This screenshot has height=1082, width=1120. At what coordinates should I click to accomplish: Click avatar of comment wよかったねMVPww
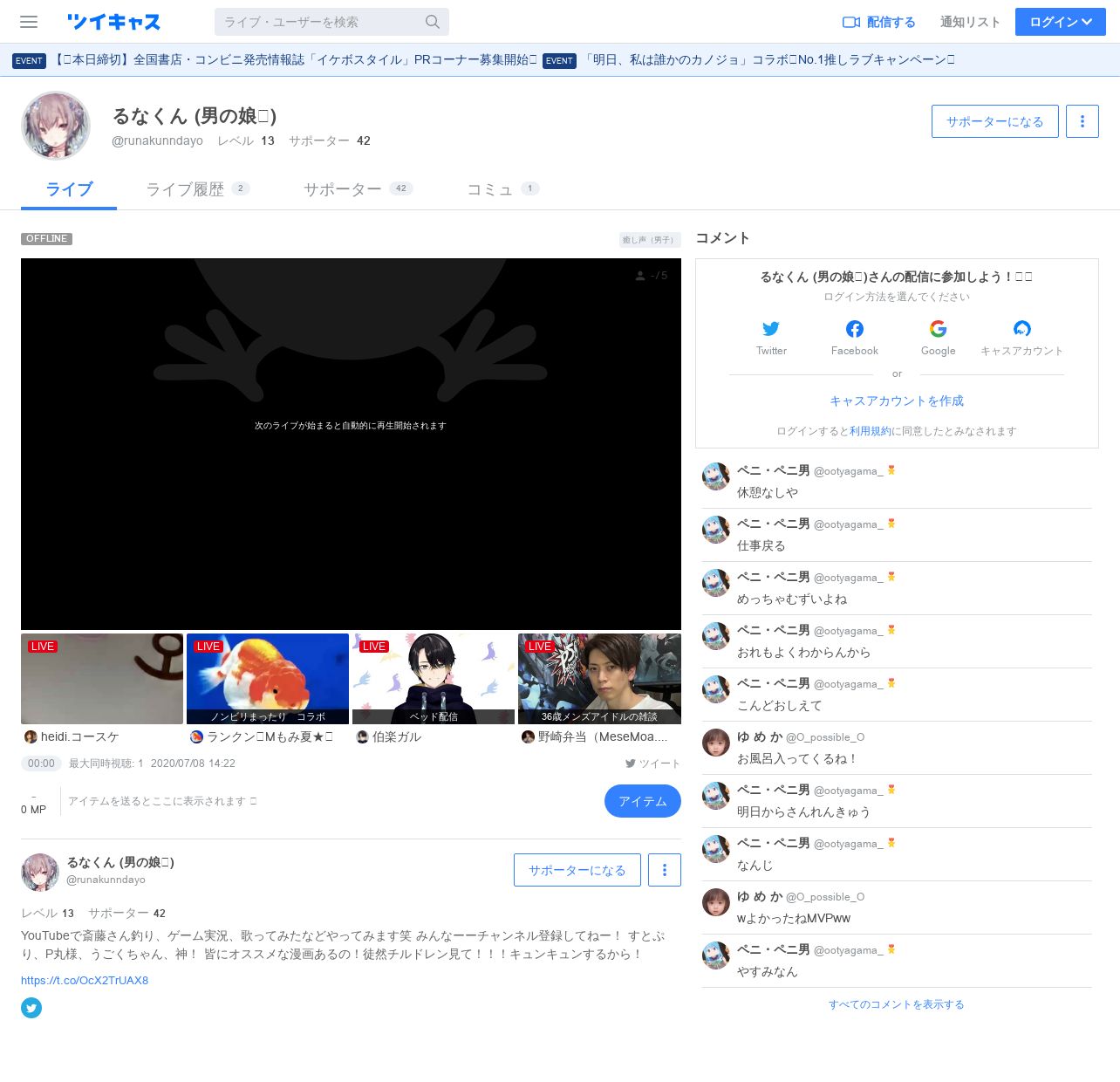pyautogui.click(x=716, y=902)
